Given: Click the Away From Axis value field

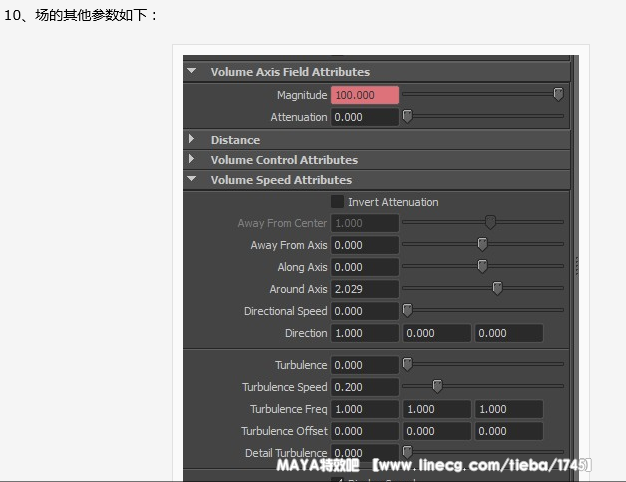Looking at the screenshot, I should click(365, 245).
